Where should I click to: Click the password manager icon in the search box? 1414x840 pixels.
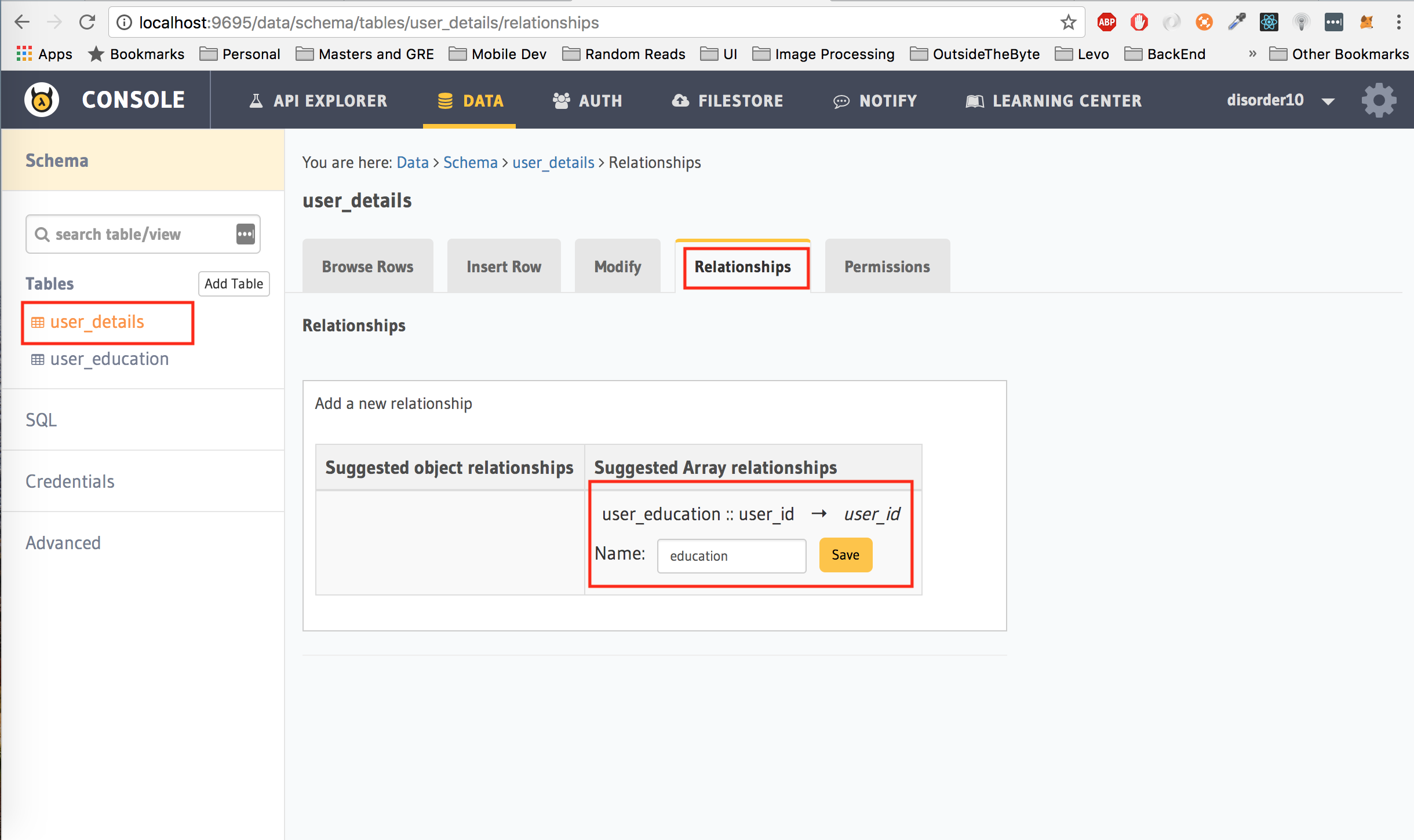click(245, 234)
